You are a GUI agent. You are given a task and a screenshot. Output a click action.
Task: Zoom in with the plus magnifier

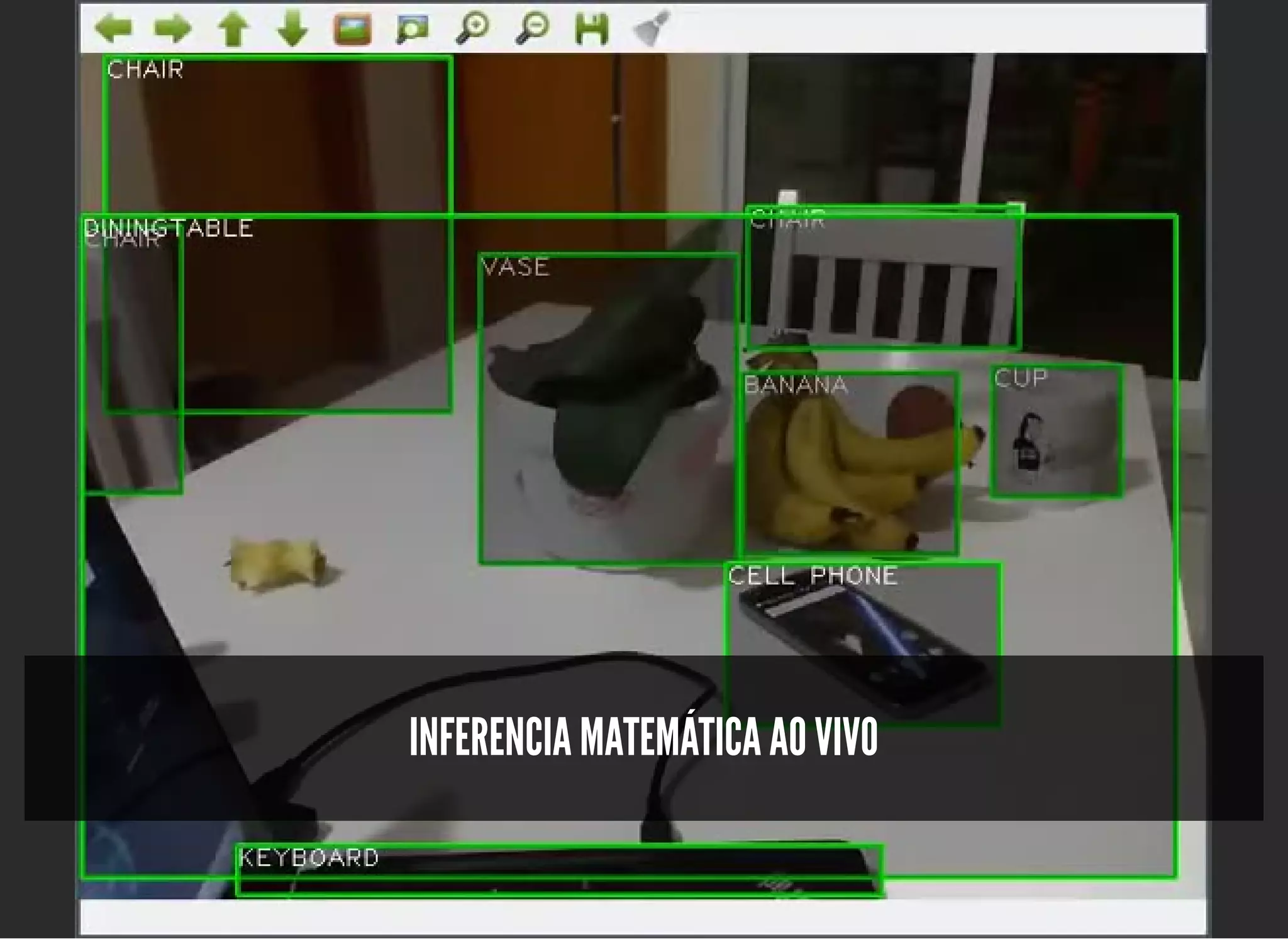point(472,29)
